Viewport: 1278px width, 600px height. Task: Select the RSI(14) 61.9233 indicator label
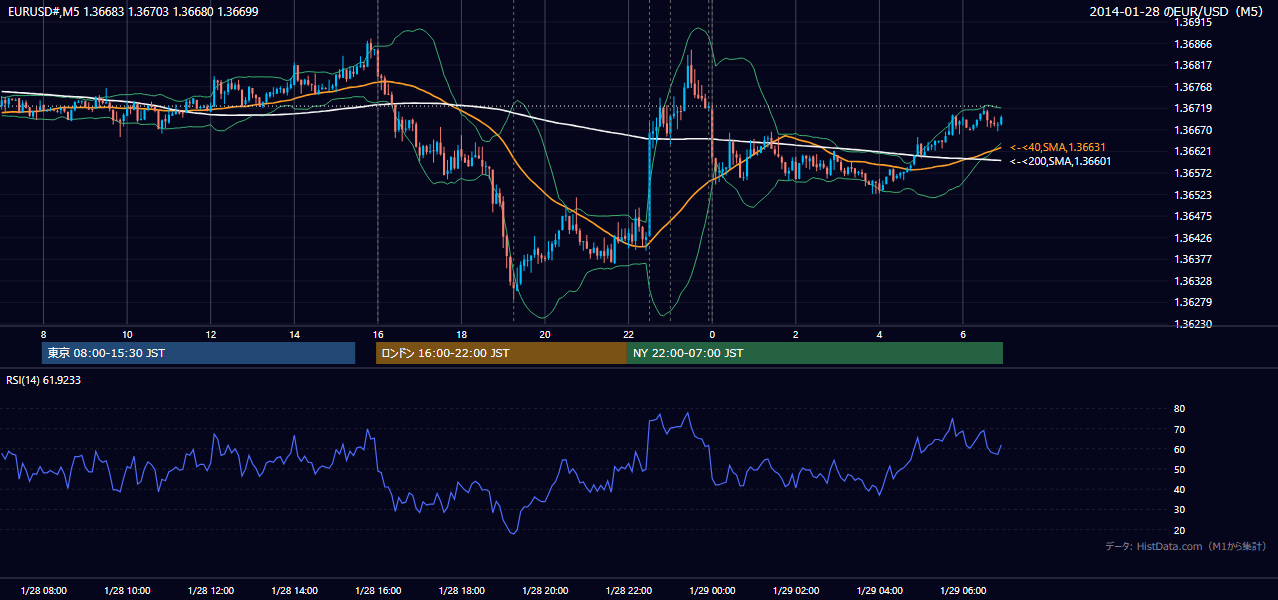point(43,380)
